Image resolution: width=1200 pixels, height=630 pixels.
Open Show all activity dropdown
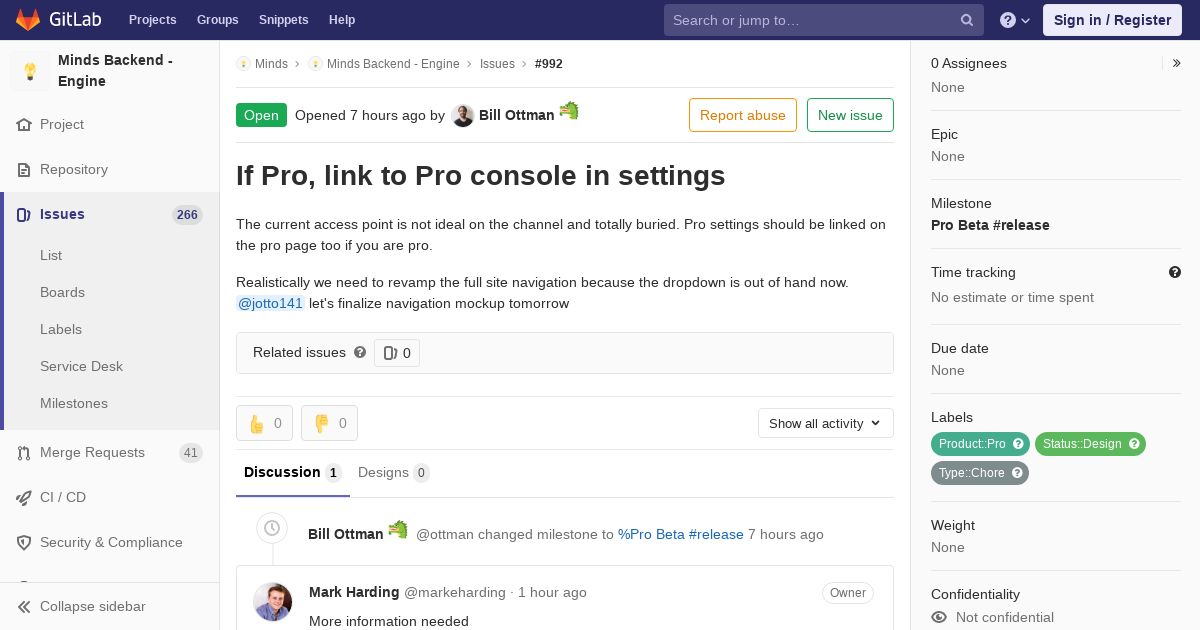click(826, 423)
